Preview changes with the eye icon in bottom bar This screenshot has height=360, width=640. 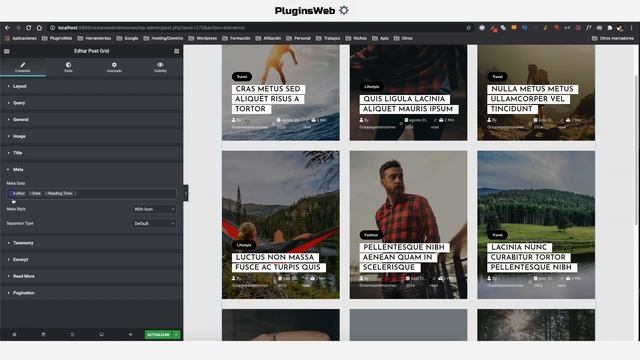130,335
